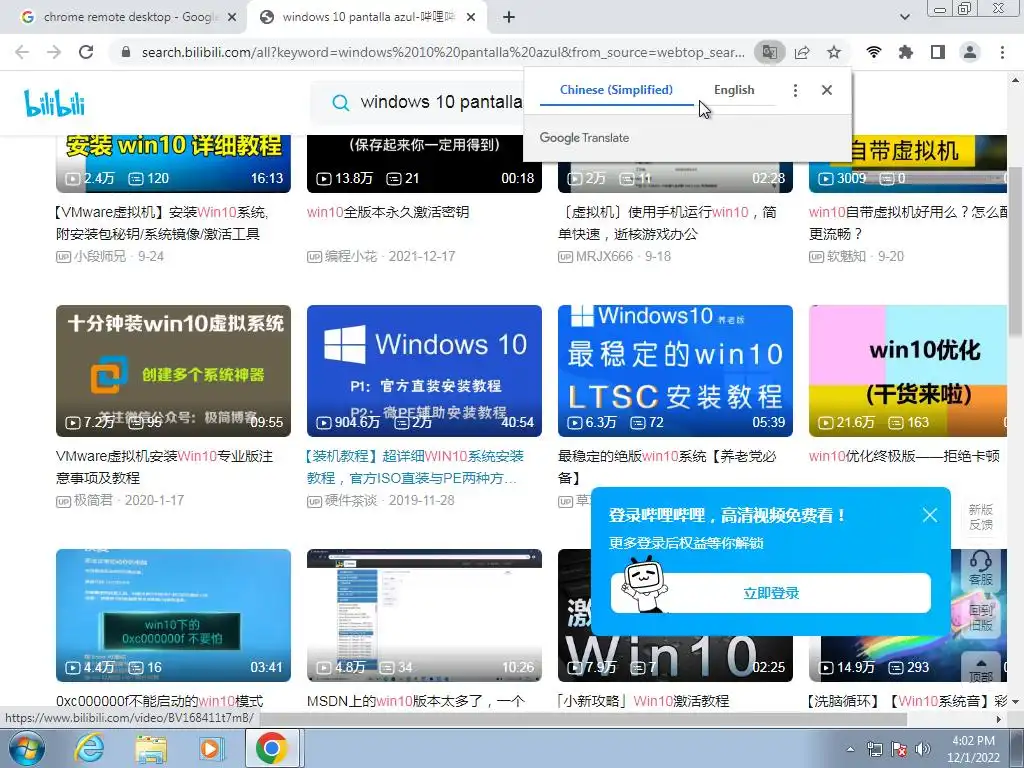Open Translate popup options menu

795,90
